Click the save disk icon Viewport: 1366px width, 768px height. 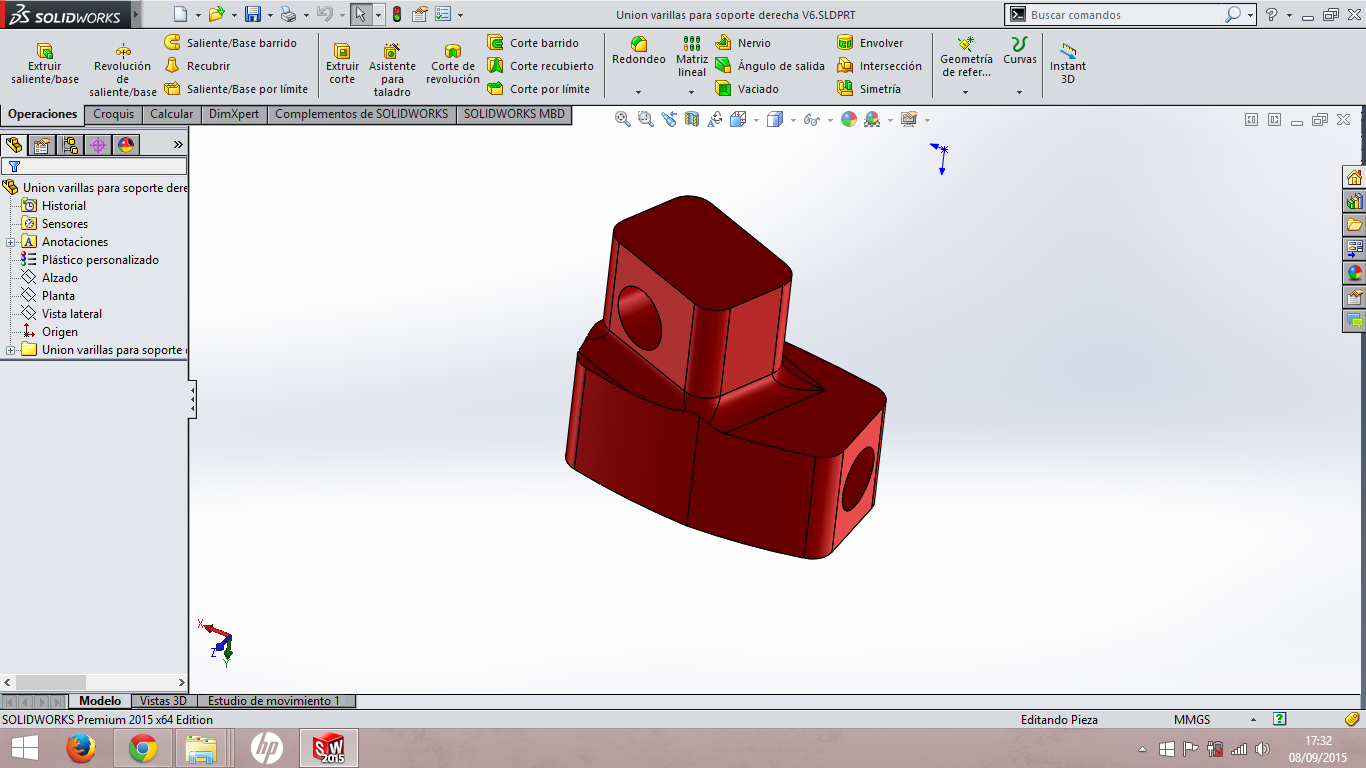tap(253, 14)
